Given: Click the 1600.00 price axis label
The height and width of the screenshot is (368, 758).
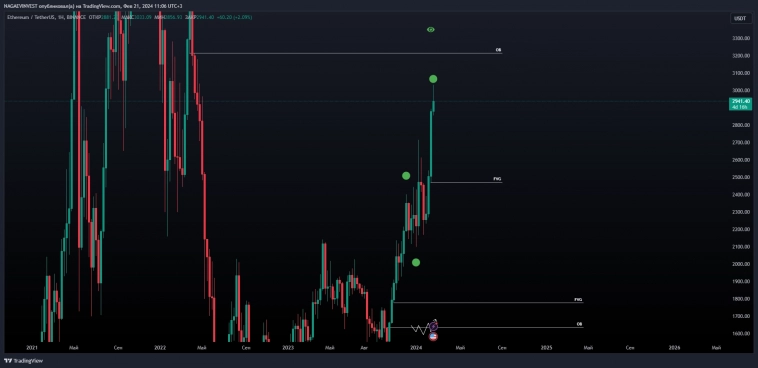Looking at the screenshot, I should click(x=741, y=334).
